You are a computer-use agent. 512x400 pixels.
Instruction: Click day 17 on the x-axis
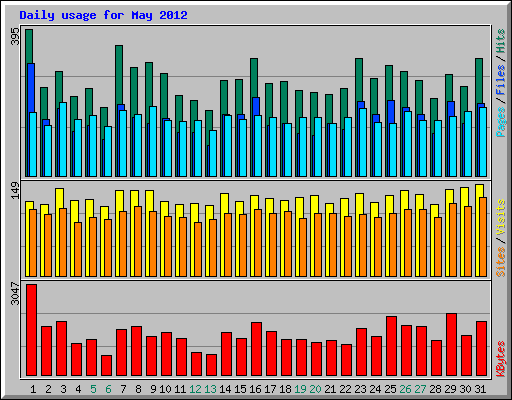tap(270, 389)
